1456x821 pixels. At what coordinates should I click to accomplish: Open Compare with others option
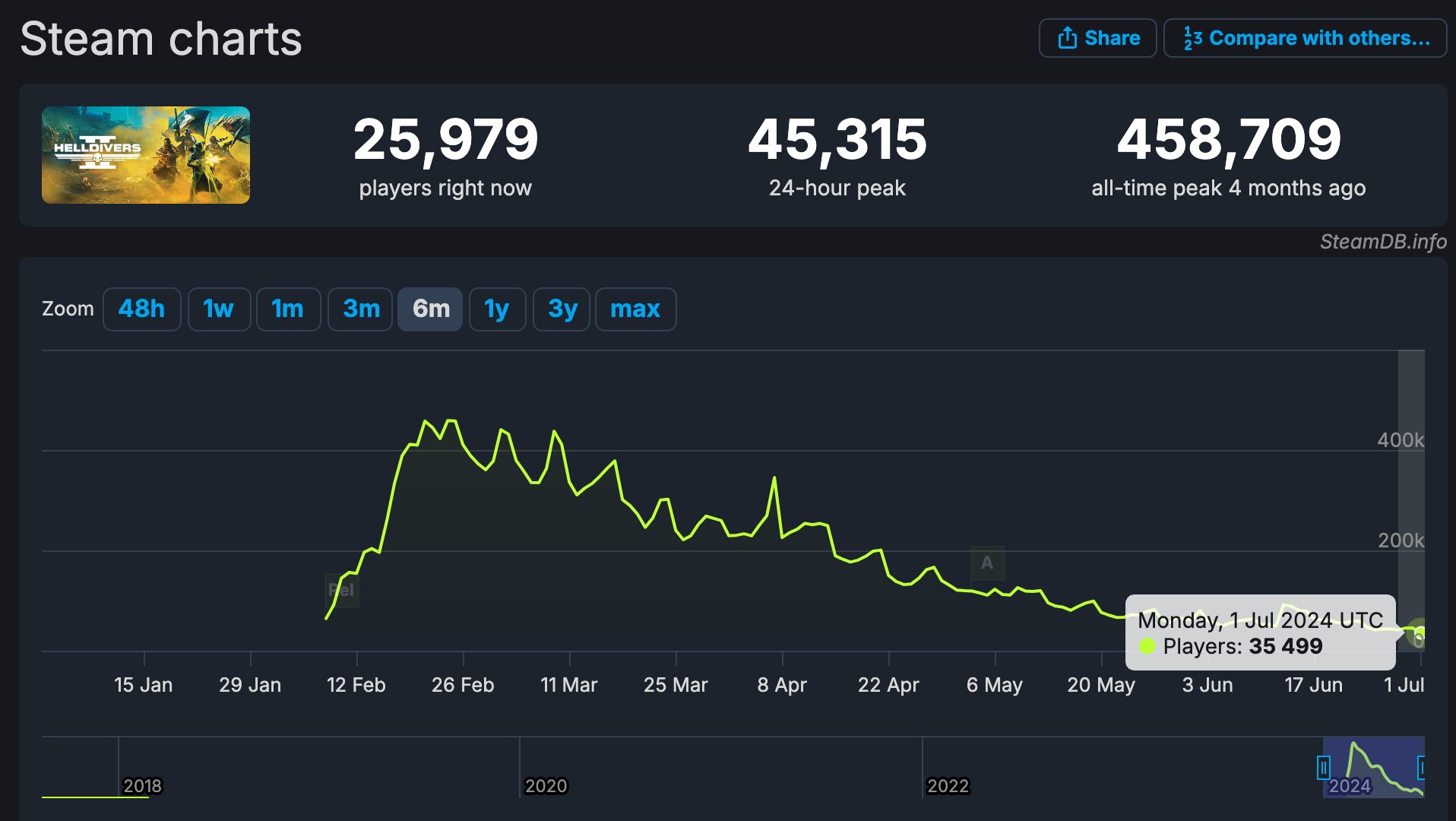pyautogui.click(x=1305, y=38)
